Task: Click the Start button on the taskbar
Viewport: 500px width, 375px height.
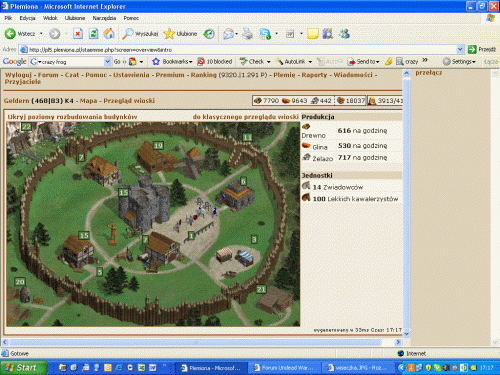Action: point(23,368)
